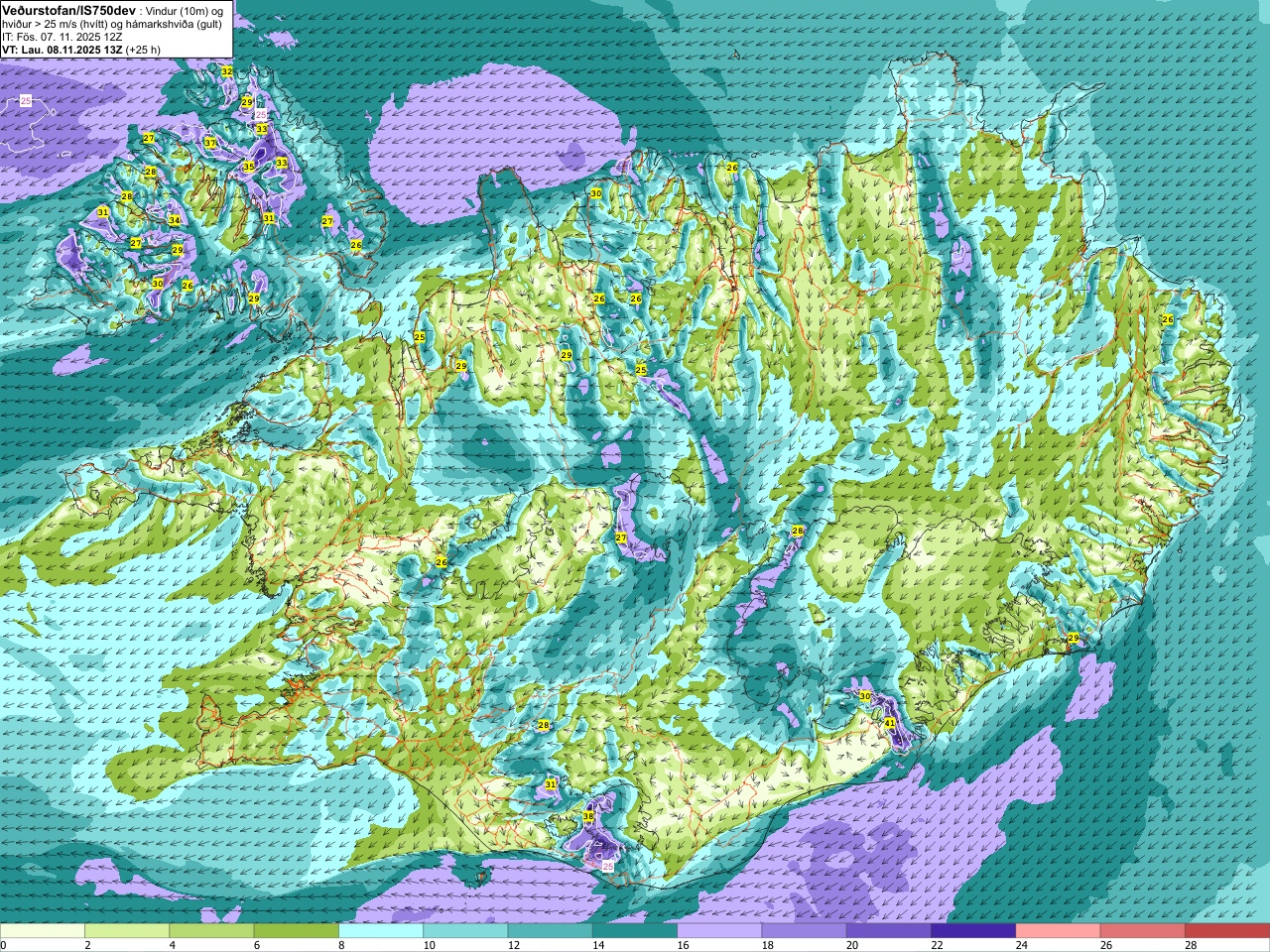The height and width of the screenshot is (952, 1270).
Task: Choose the 18–20 m/s purple legend swatch
Action: click(x=804, y=931)
